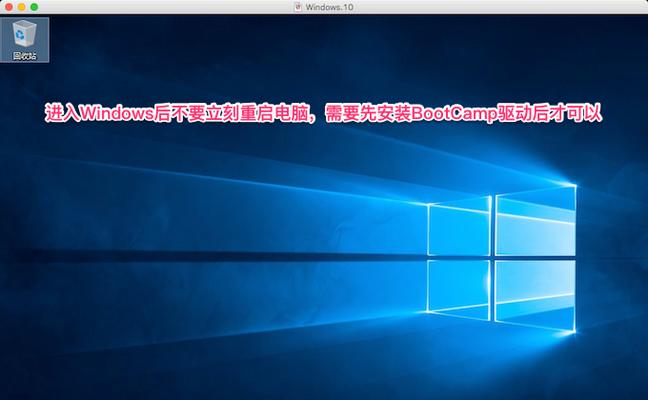
Task: Minimize the window using the yellow button
Action: click(x=22, y=7)
